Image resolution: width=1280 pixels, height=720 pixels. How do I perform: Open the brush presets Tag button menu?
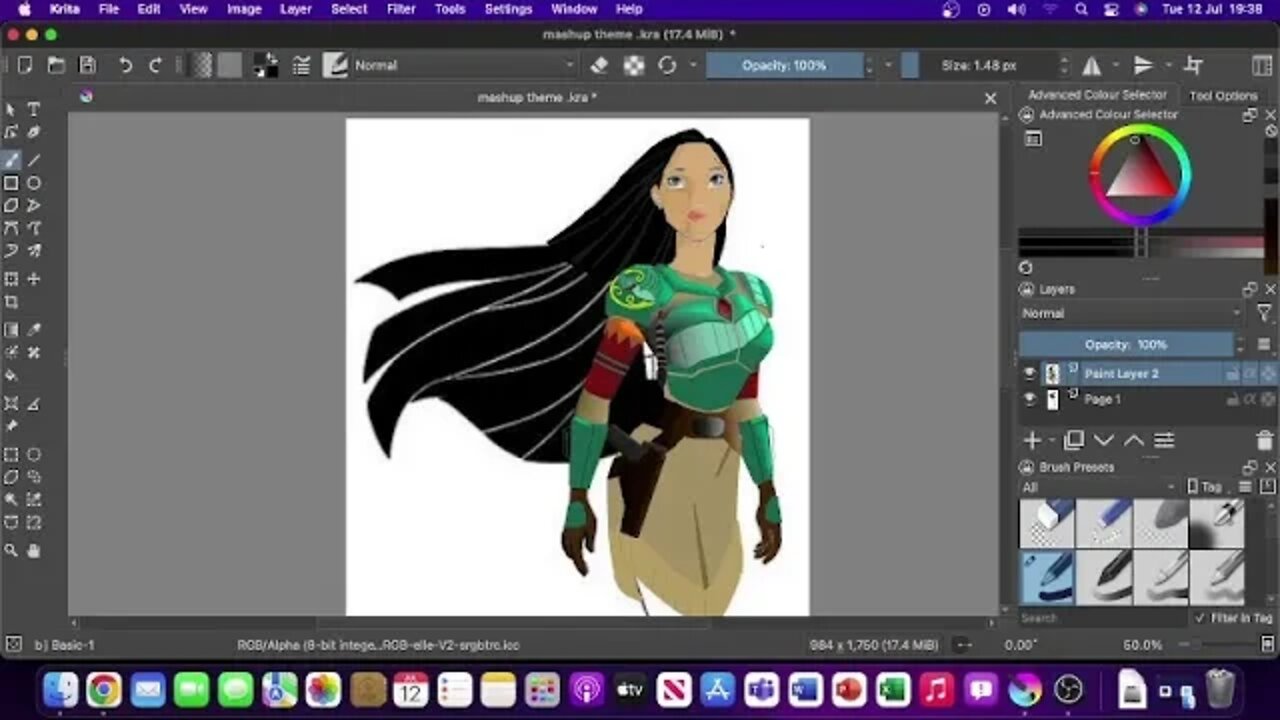point(1206,487)
